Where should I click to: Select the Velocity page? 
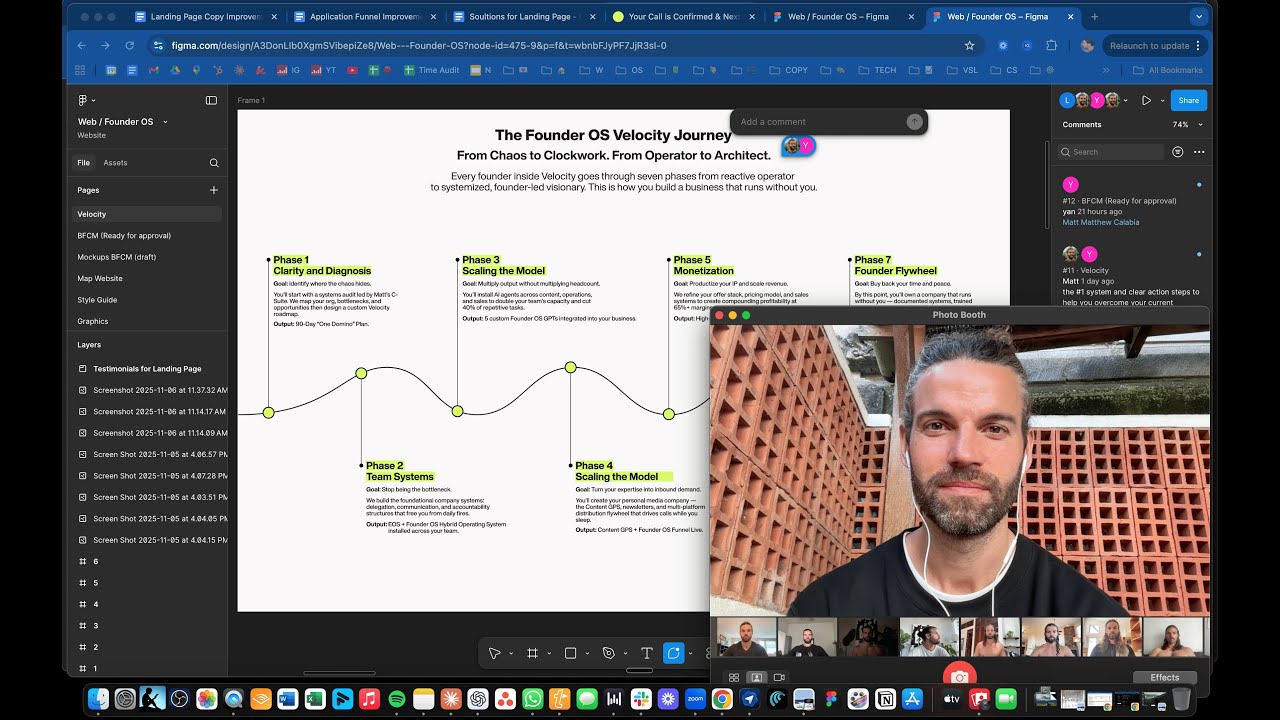tap(148, 214)
